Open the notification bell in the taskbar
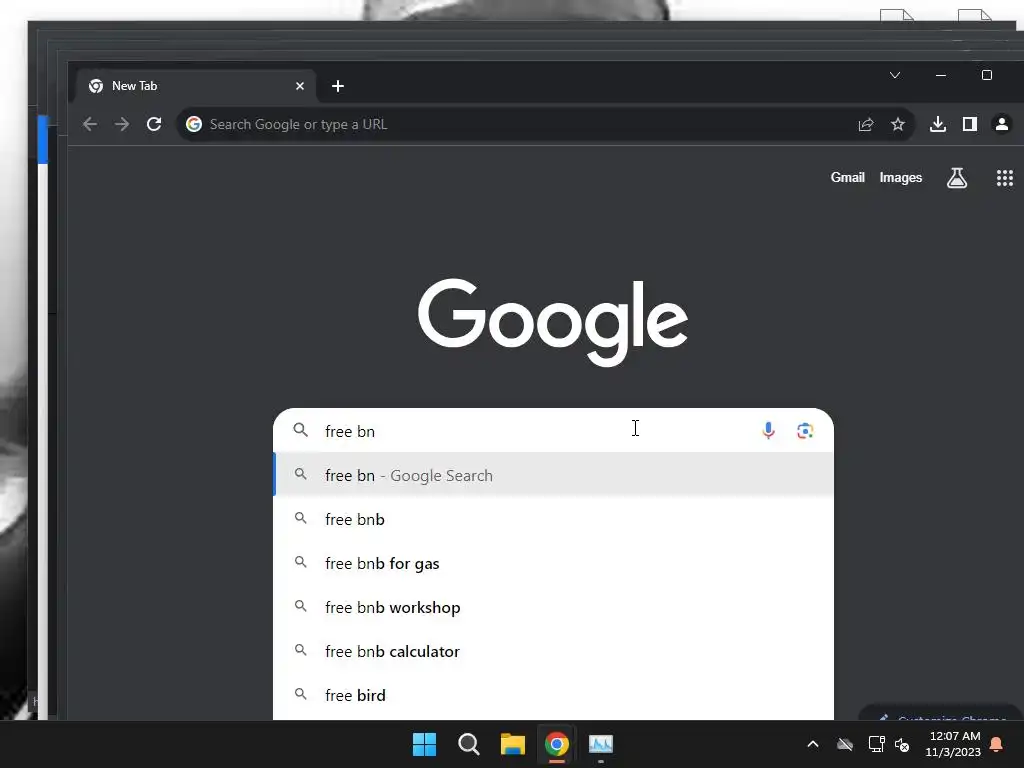 997,744
